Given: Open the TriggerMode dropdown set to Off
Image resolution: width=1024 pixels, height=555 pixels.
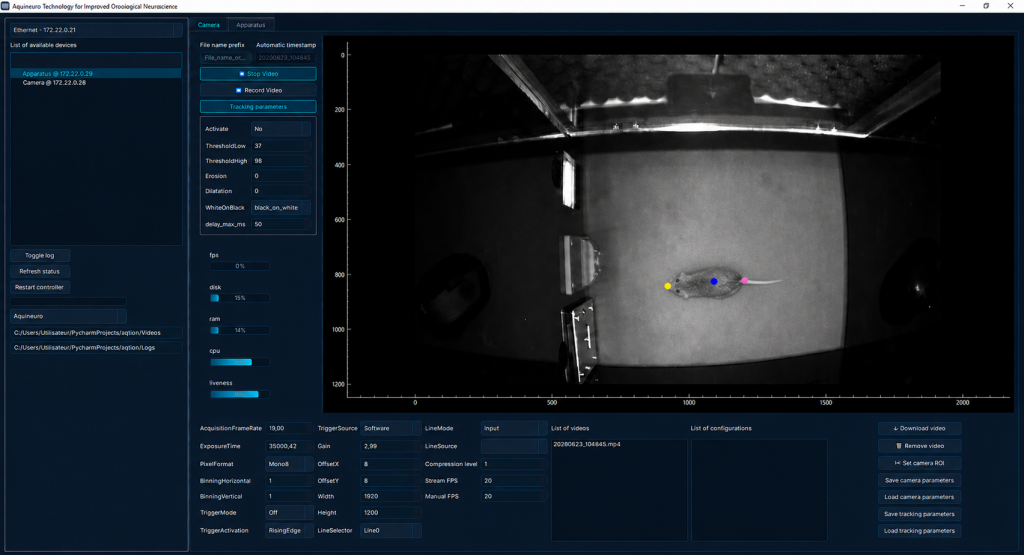Looking at the screenshot, I should pos(289,513).
